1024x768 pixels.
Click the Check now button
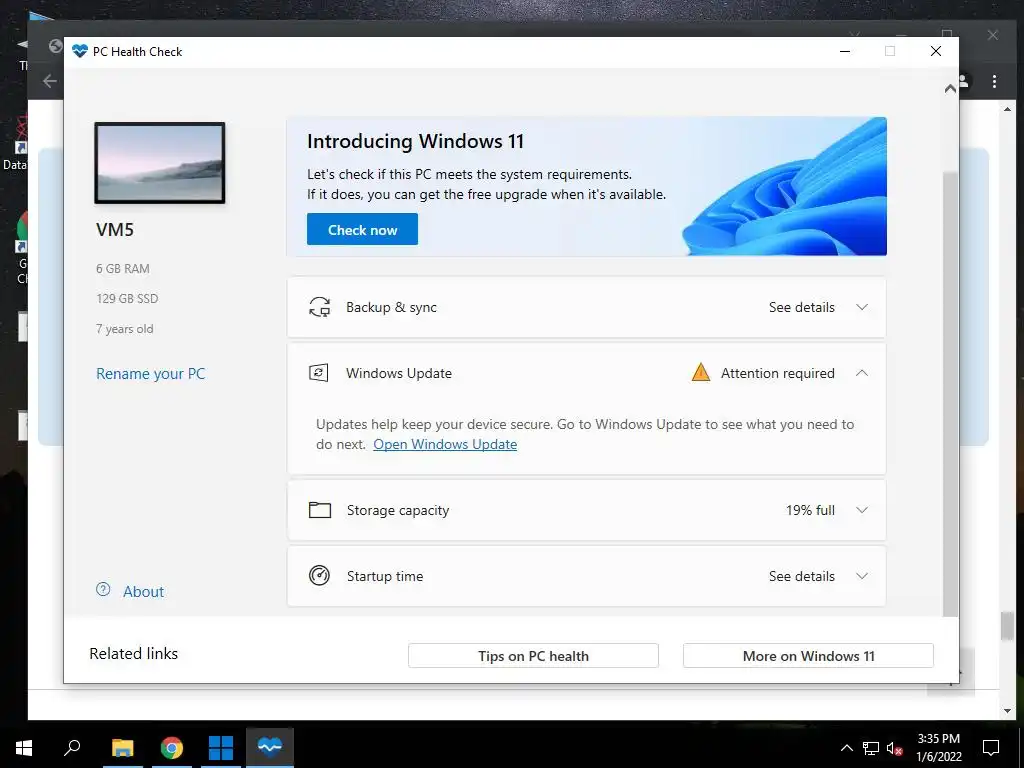[x=362, y=229]
